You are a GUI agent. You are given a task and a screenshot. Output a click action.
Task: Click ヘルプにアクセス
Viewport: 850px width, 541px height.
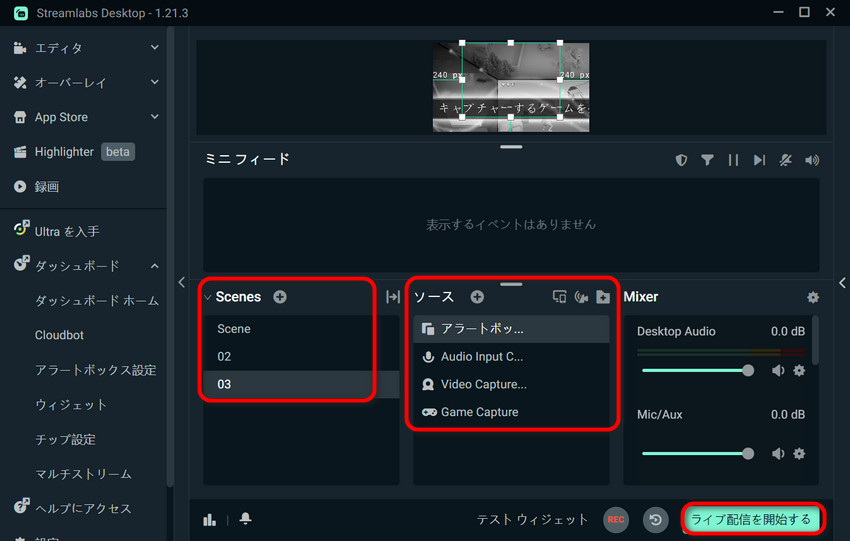pos(84,508)
